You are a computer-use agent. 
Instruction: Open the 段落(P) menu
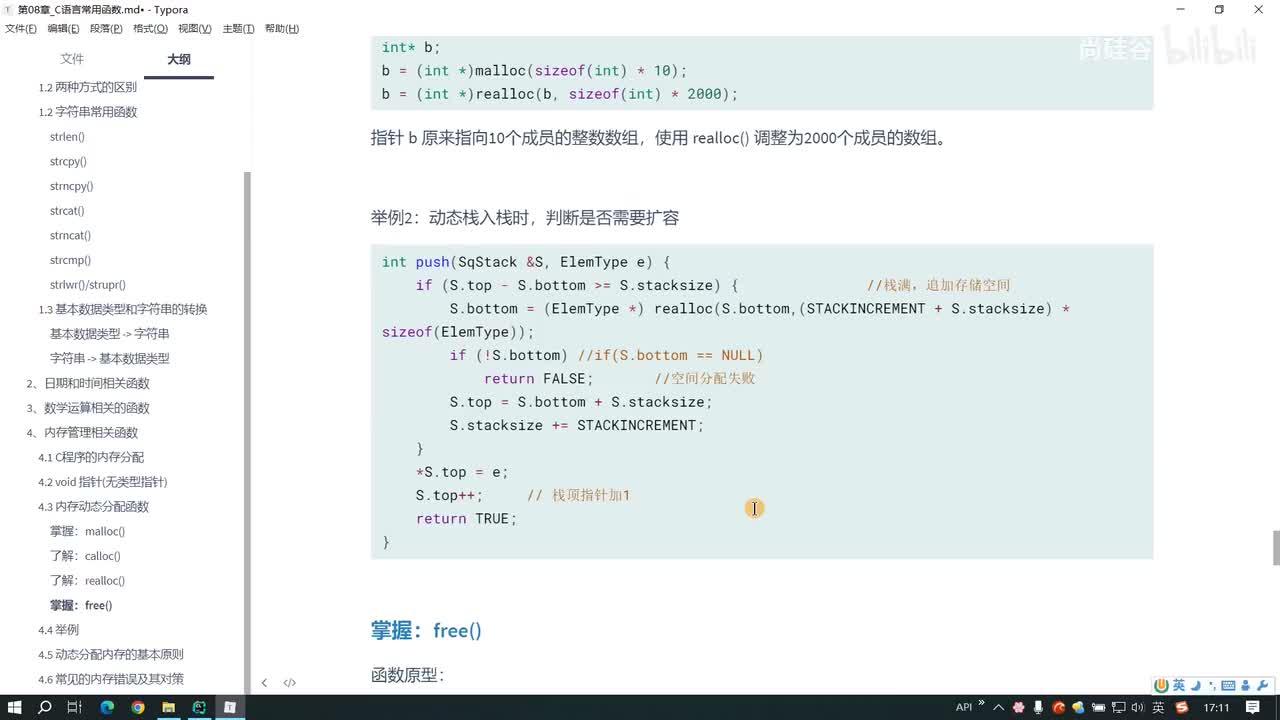[106, 29]
